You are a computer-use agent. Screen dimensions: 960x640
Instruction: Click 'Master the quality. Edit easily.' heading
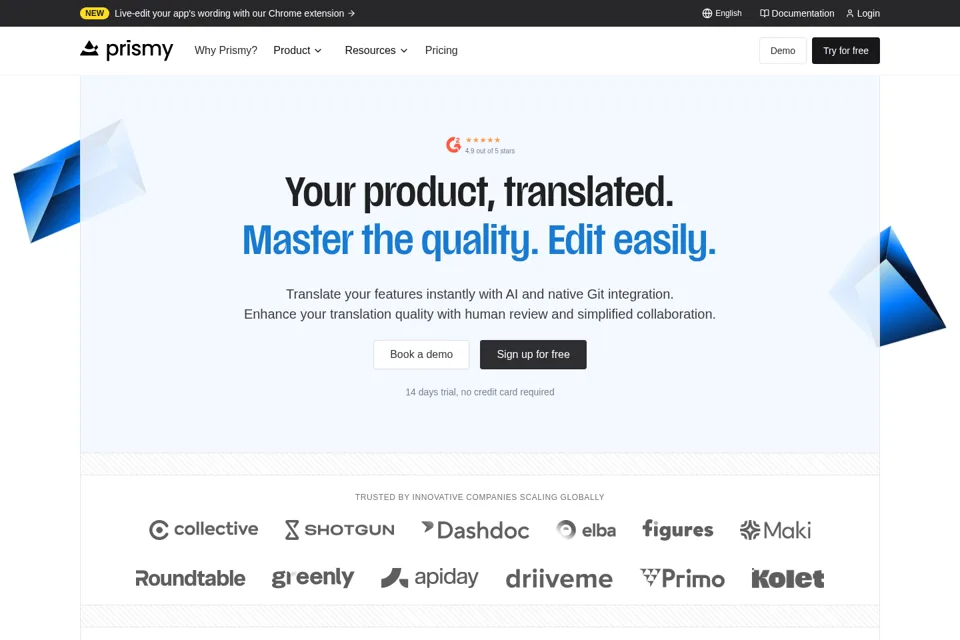click(x=479, y=240)
